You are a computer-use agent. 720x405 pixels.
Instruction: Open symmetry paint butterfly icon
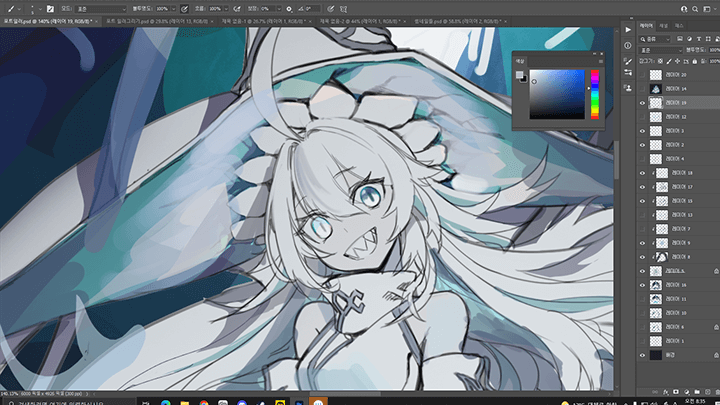pyautogui.click(x=343, y=9)
